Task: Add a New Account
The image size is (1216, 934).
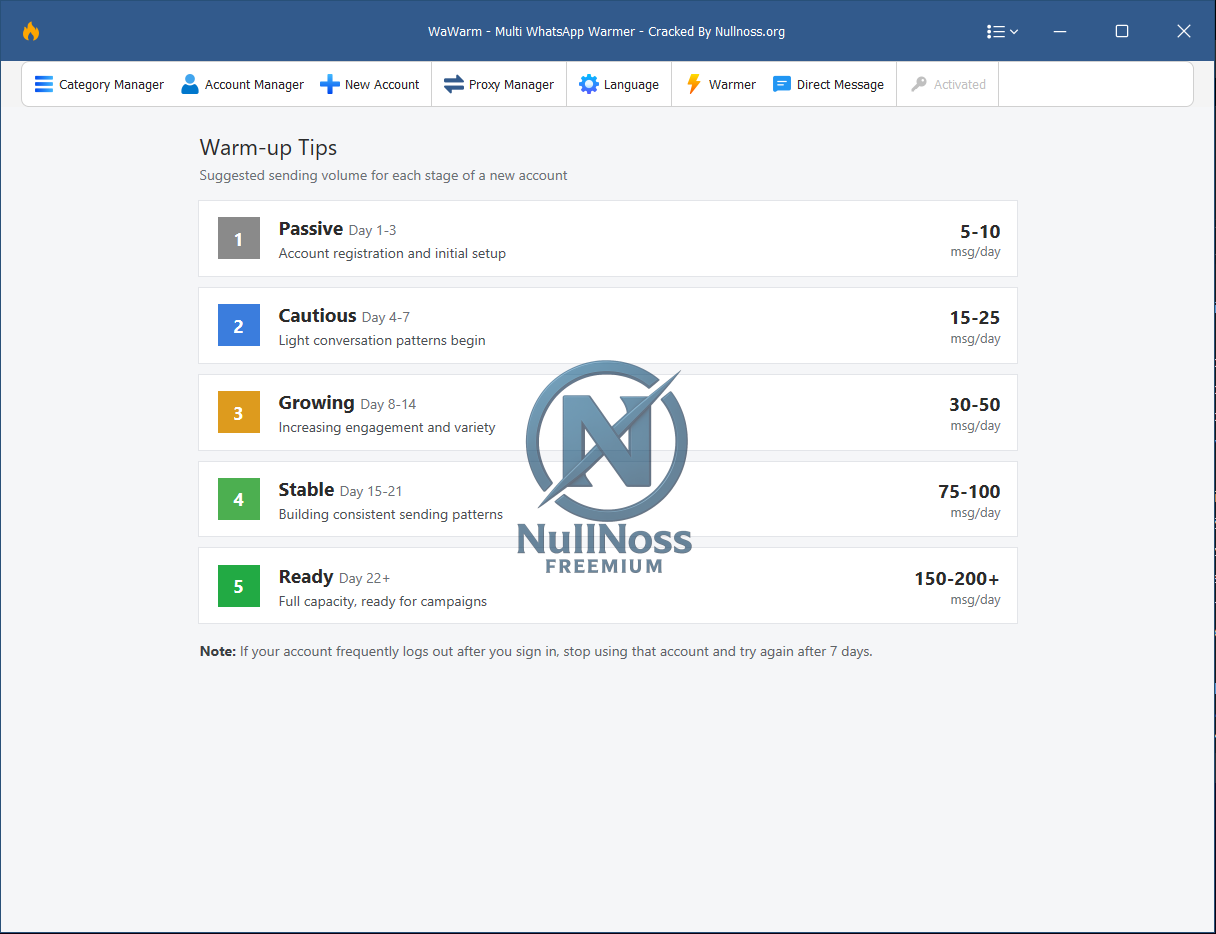Action: [369, 85]
